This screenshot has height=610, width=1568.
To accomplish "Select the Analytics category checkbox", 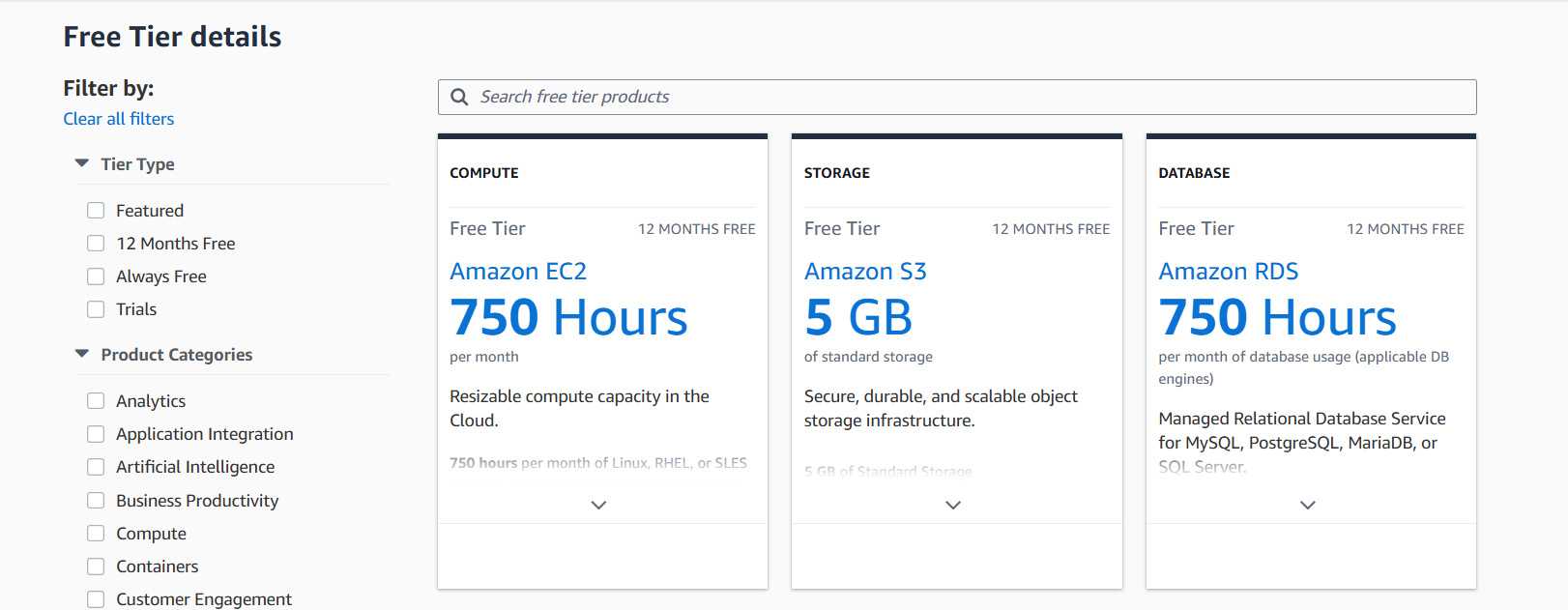I will pos(96,401).
